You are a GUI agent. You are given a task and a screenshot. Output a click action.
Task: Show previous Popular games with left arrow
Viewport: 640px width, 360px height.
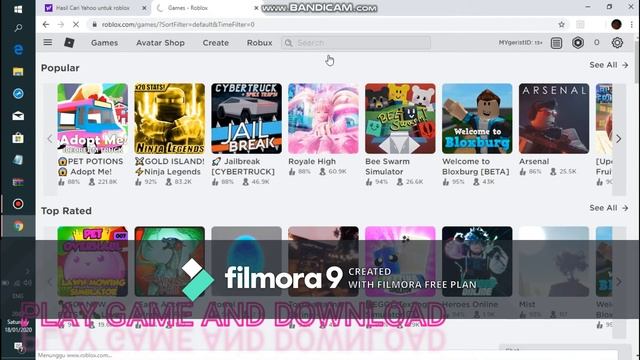(50, 139)
